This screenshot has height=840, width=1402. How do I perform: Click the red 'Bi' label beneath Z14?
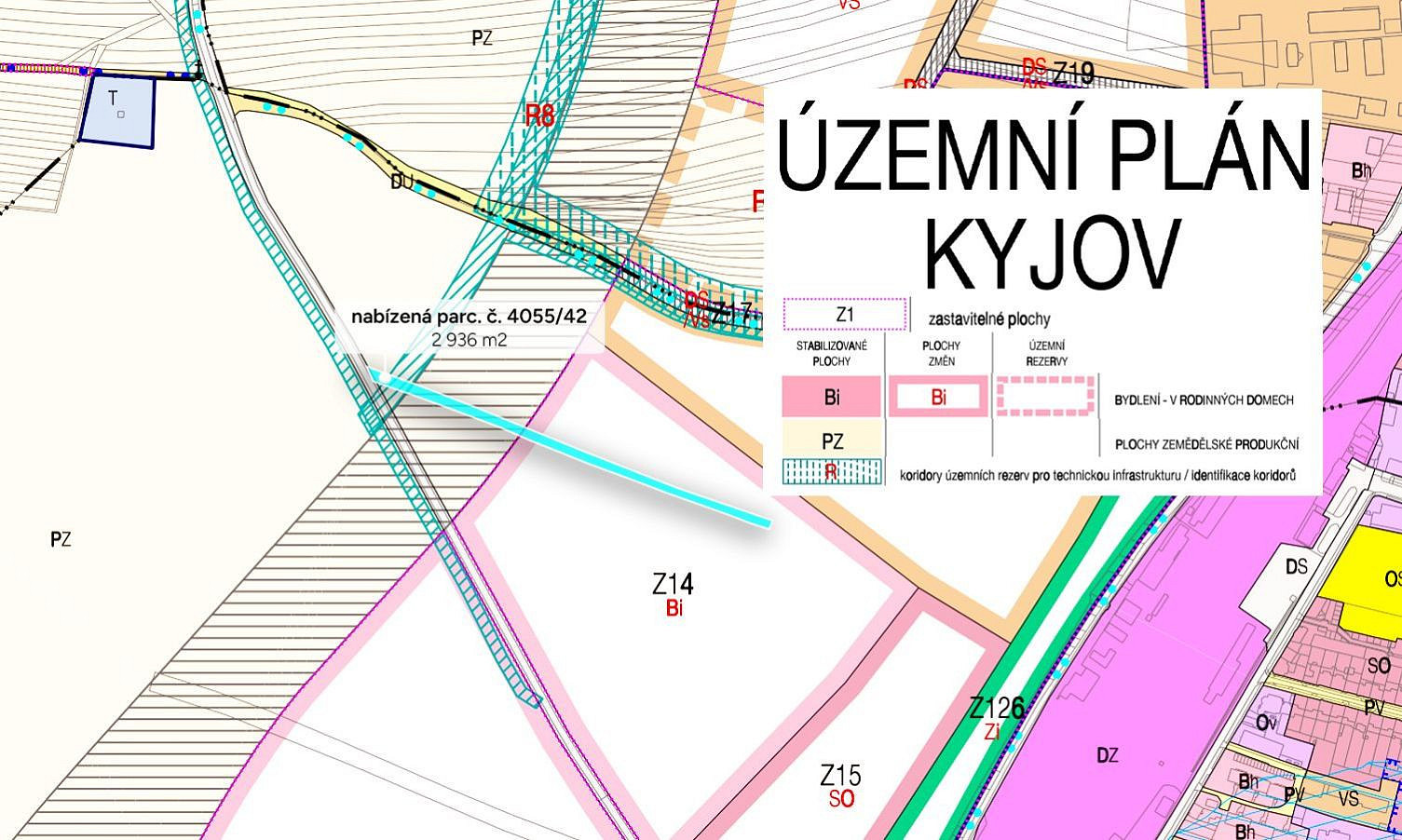(x=674, y=610)
